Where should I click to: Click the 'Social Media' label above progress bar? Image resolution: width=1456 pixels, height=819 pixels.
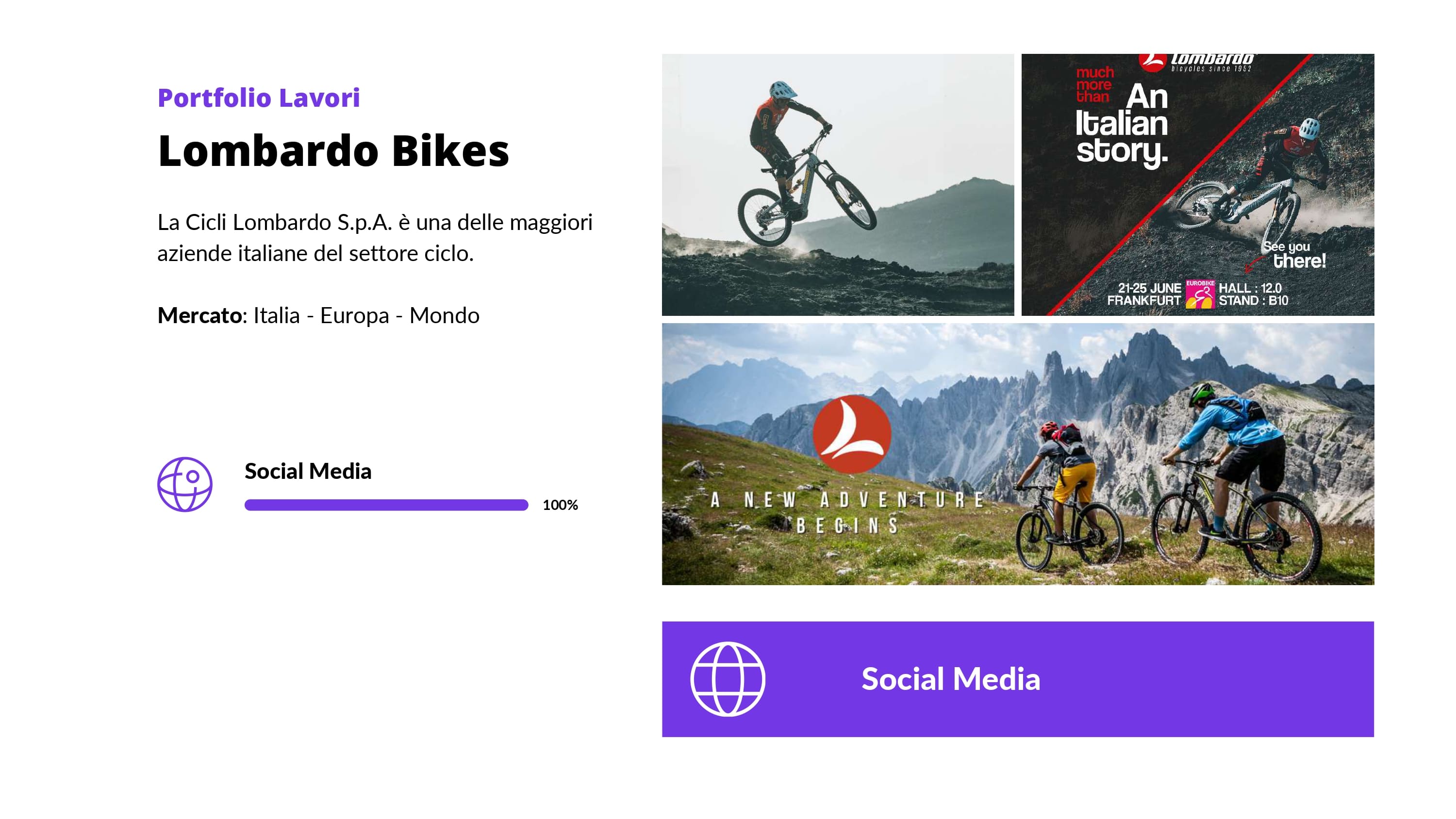[x=308, y=471]
